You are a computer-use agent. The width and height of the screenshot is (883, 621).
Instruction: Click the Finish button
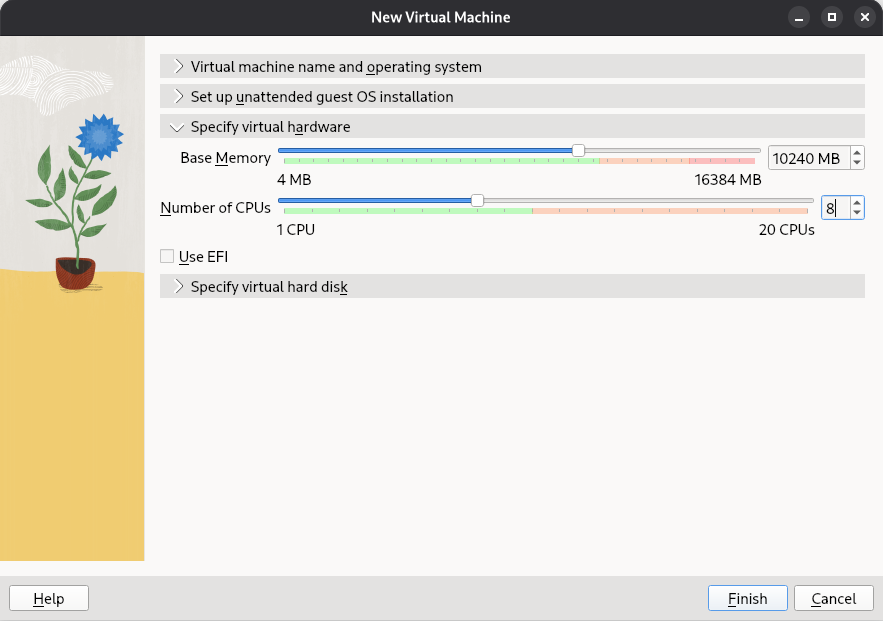click(747, 598)
